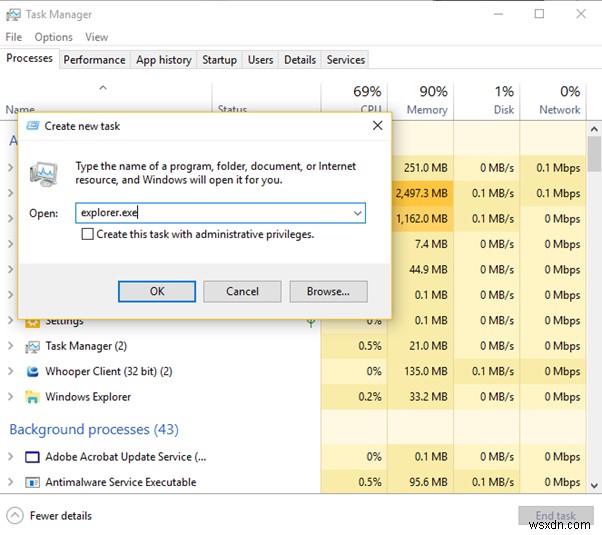Open the View menu
This screenshot has height=535, width=602.
[96, 37]
